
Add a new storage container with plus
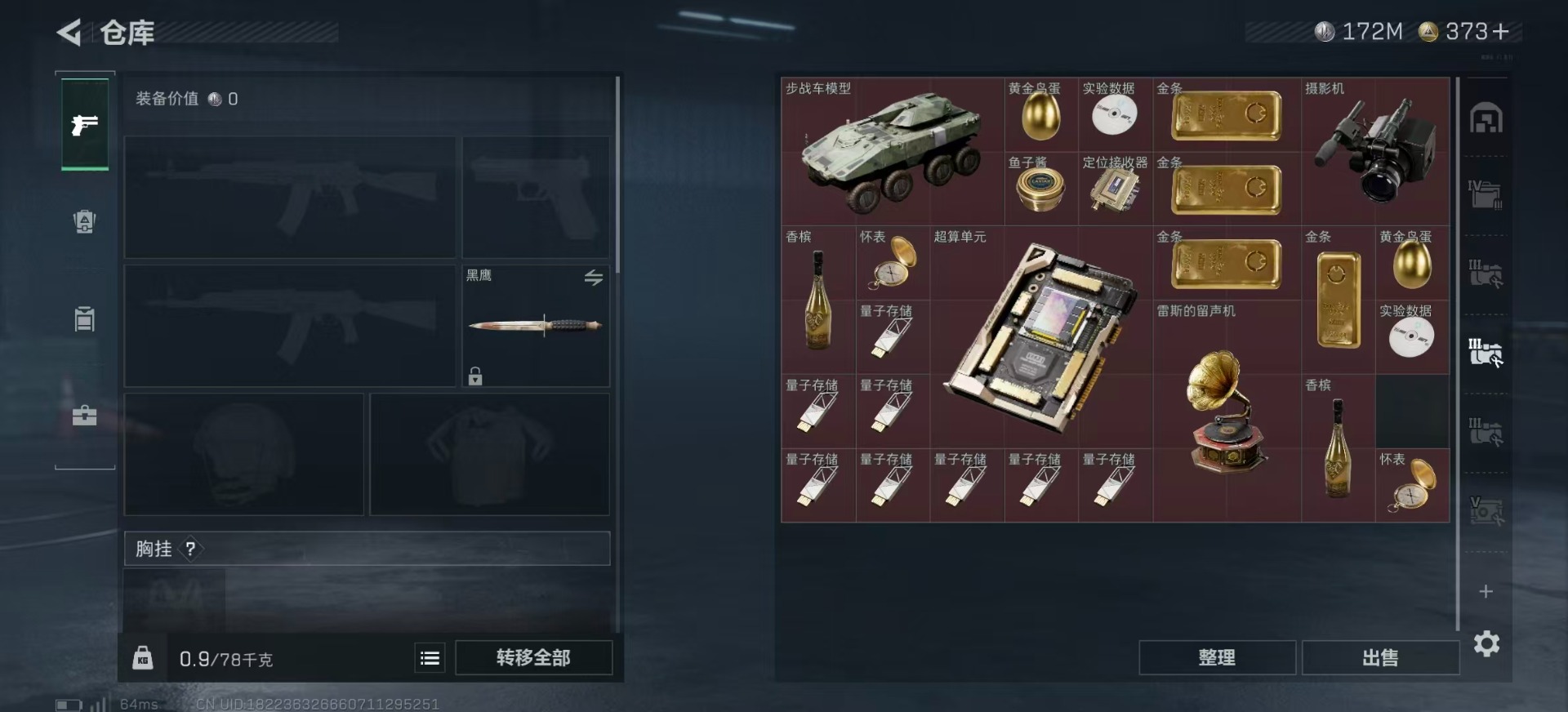click(1486, 591)
